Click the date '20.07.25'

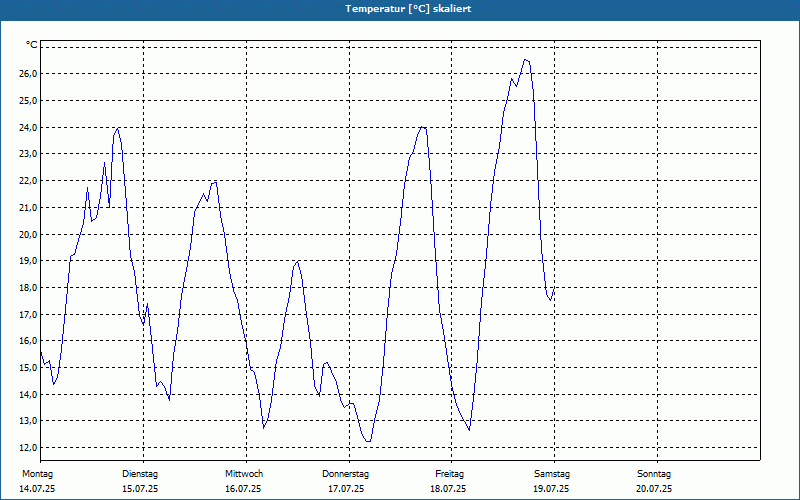click(x=654, y=489)
